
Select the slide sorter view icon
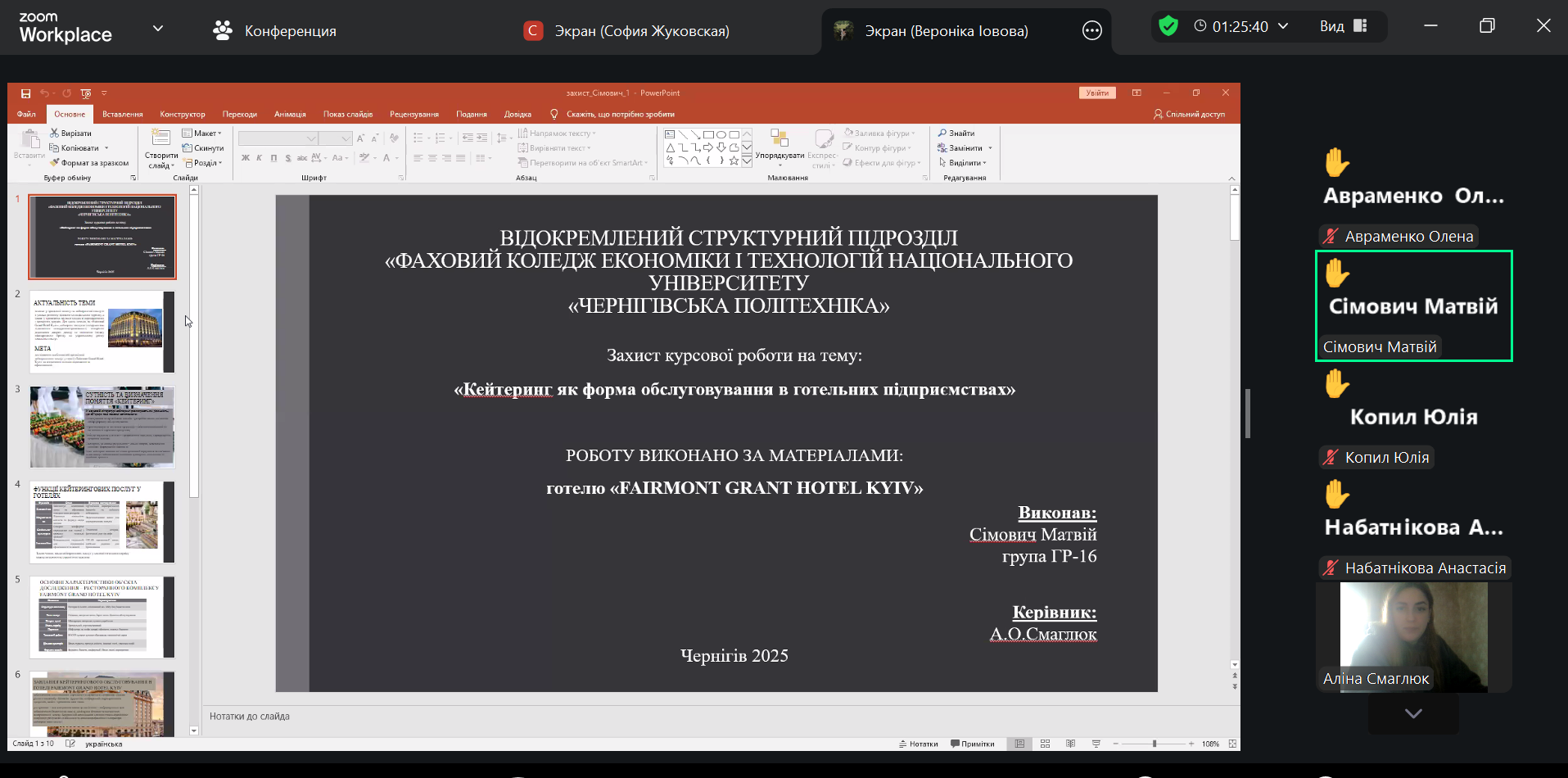point(1045,744)
